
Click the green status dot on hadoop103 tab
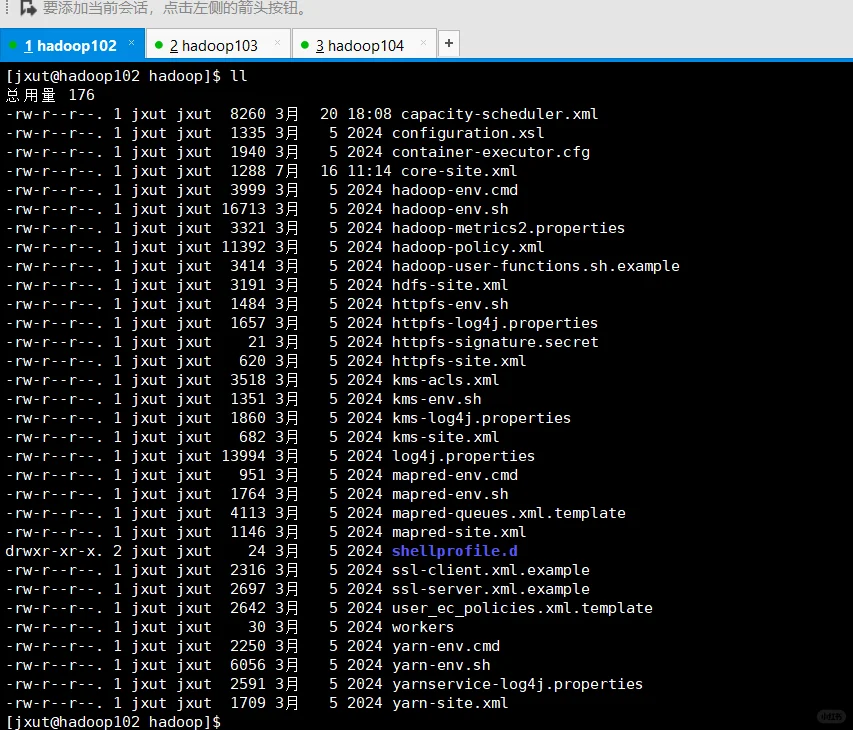pos(159,45)
